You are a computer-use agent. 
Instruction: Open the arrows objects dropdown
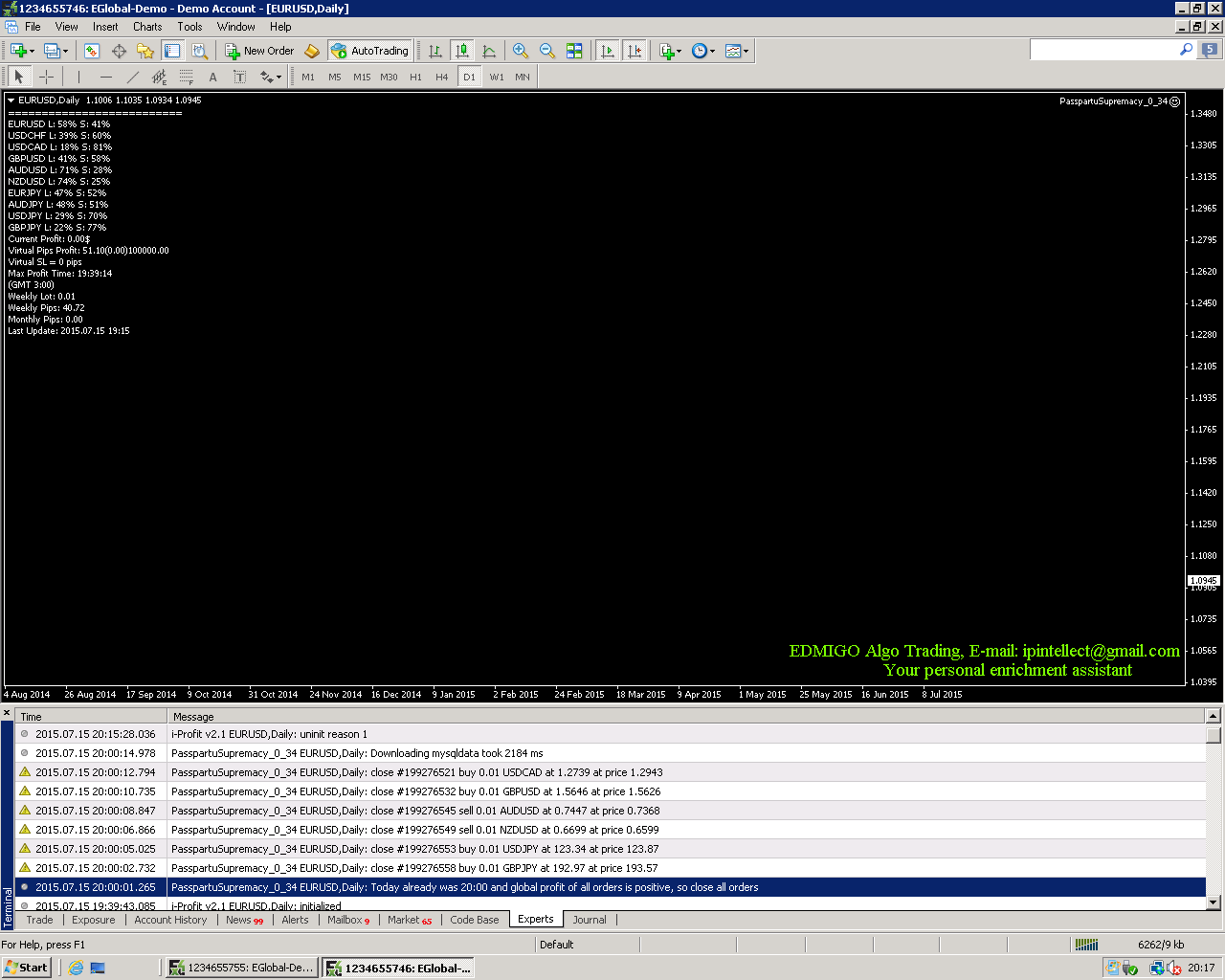(271, 77)
